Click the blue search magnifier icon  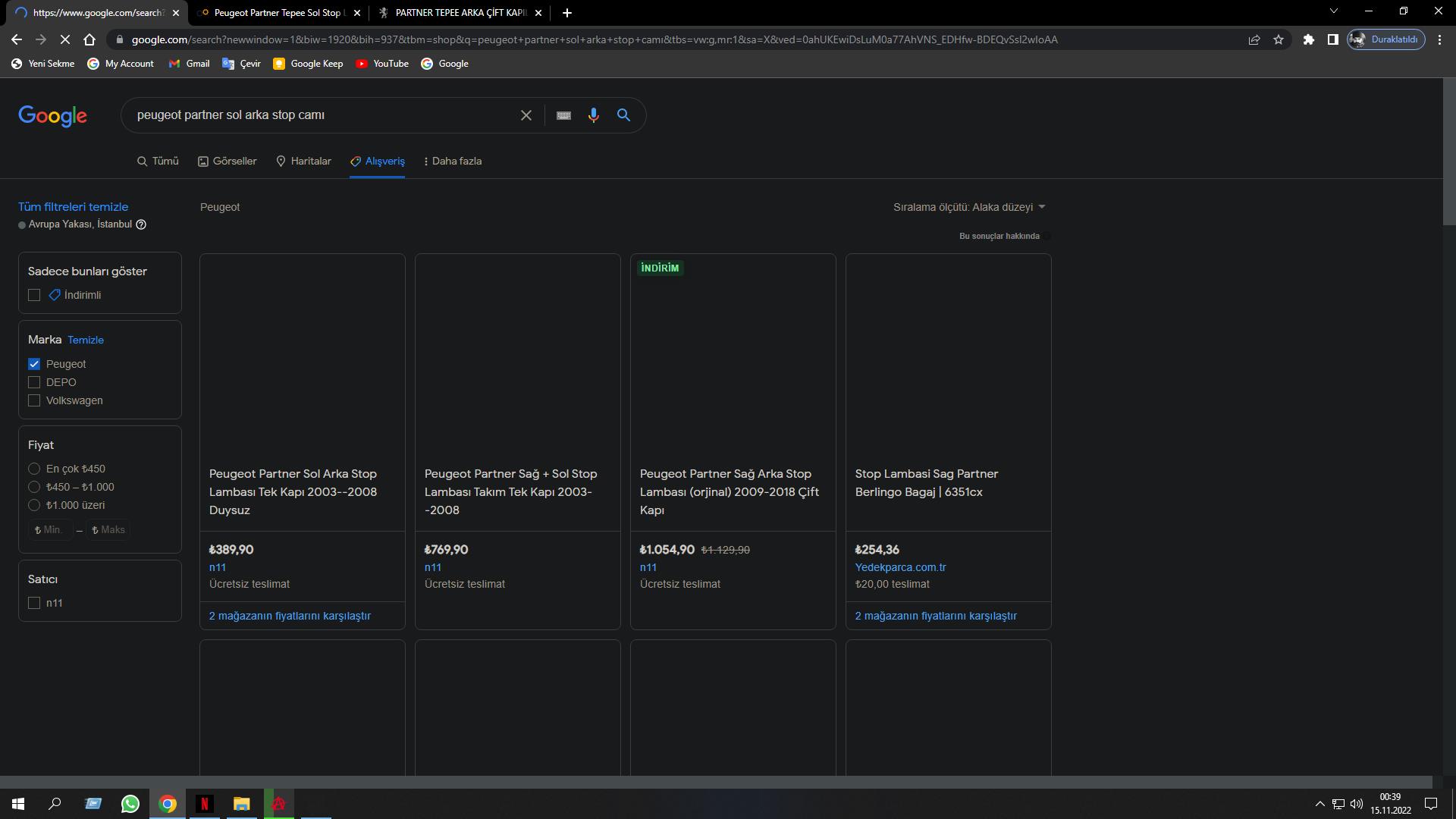pyautogui.click(x=623, y=115)
